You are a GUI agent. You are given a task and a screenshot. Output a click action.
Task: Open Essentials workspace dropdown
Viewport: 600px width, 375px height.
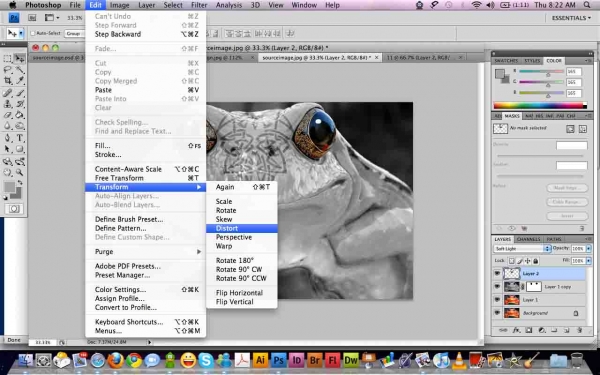tap(571, 18)
